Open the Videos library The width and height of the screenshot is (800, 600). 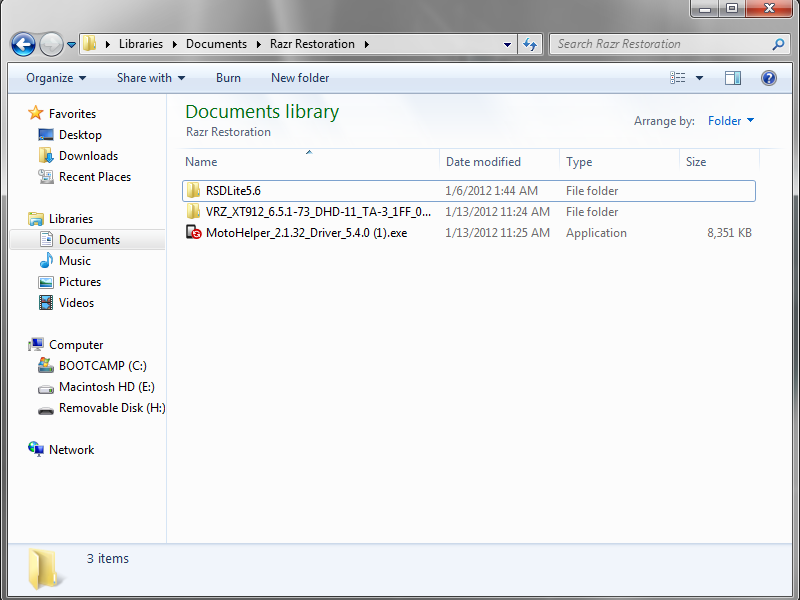[77, 303]
